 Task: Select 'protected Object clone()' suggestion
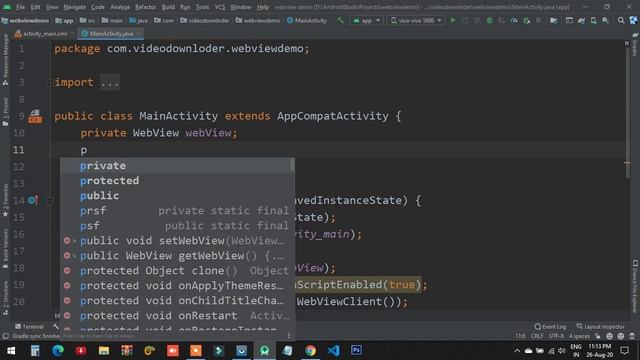pos(176,271)
